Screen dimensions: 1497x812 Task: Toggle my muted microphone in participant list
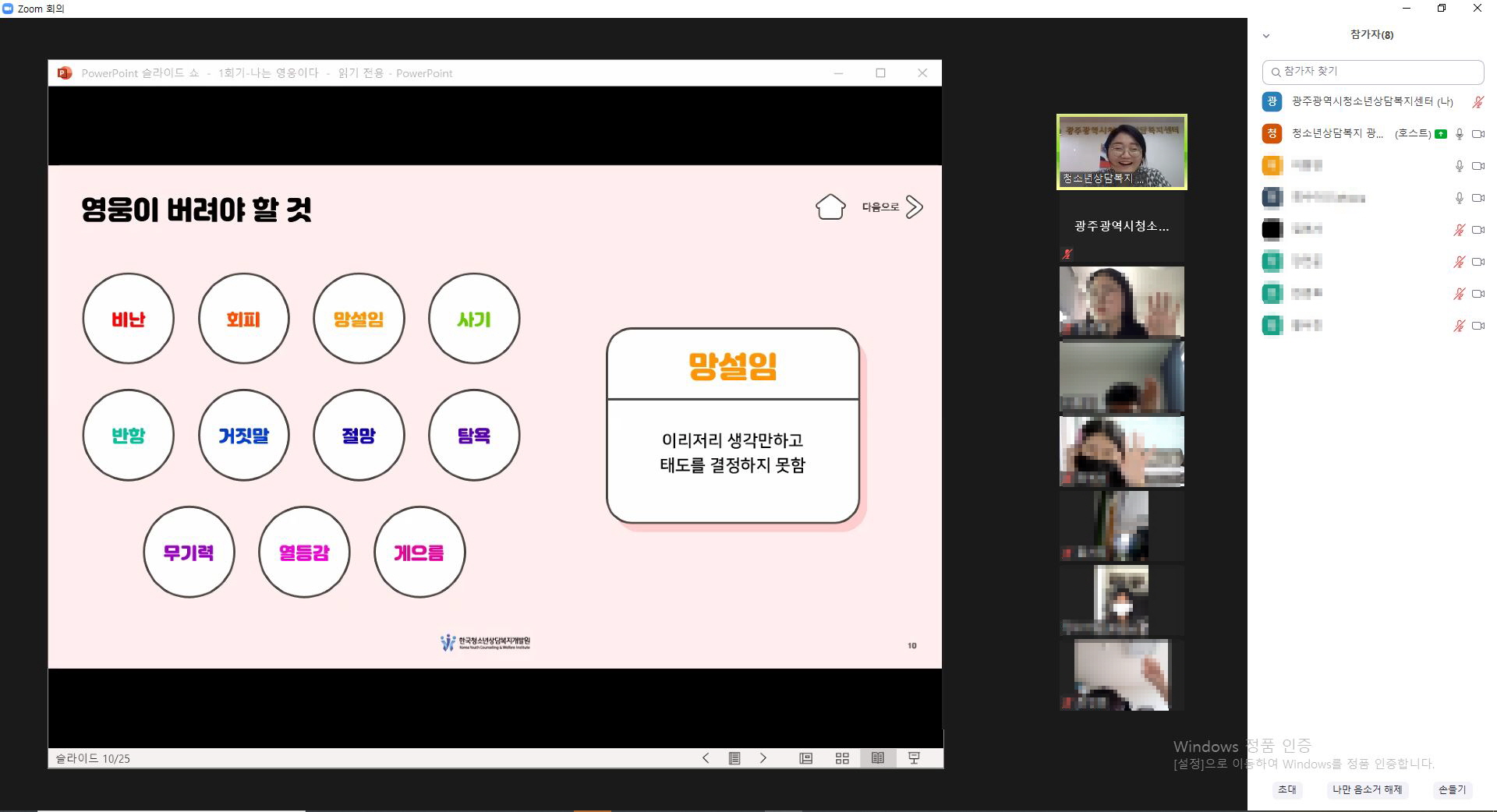[1477, 102]
